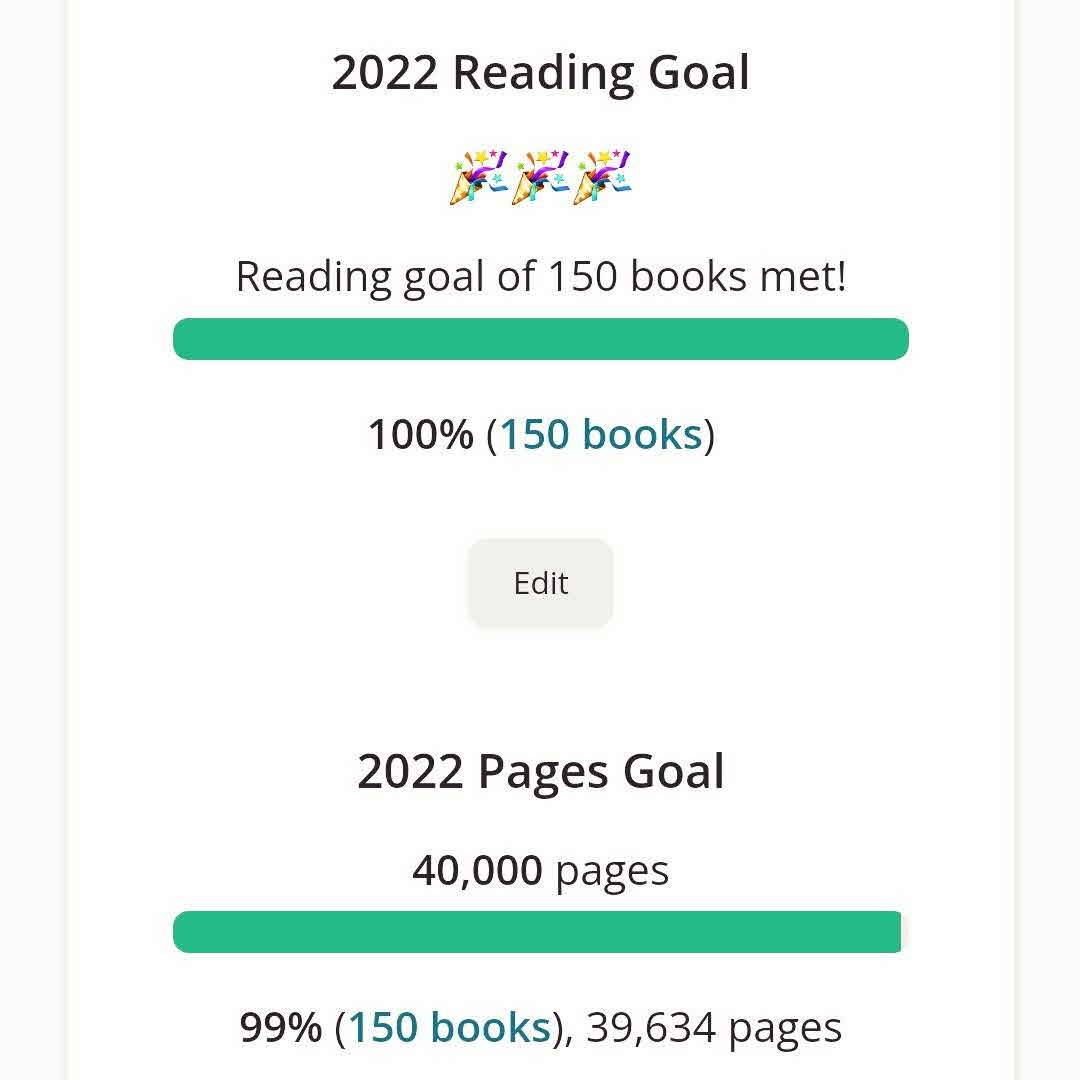Select the 2022 Pages Goal heading
The height and width of the screenshot is (1080, 1080).
click(540, 772)
